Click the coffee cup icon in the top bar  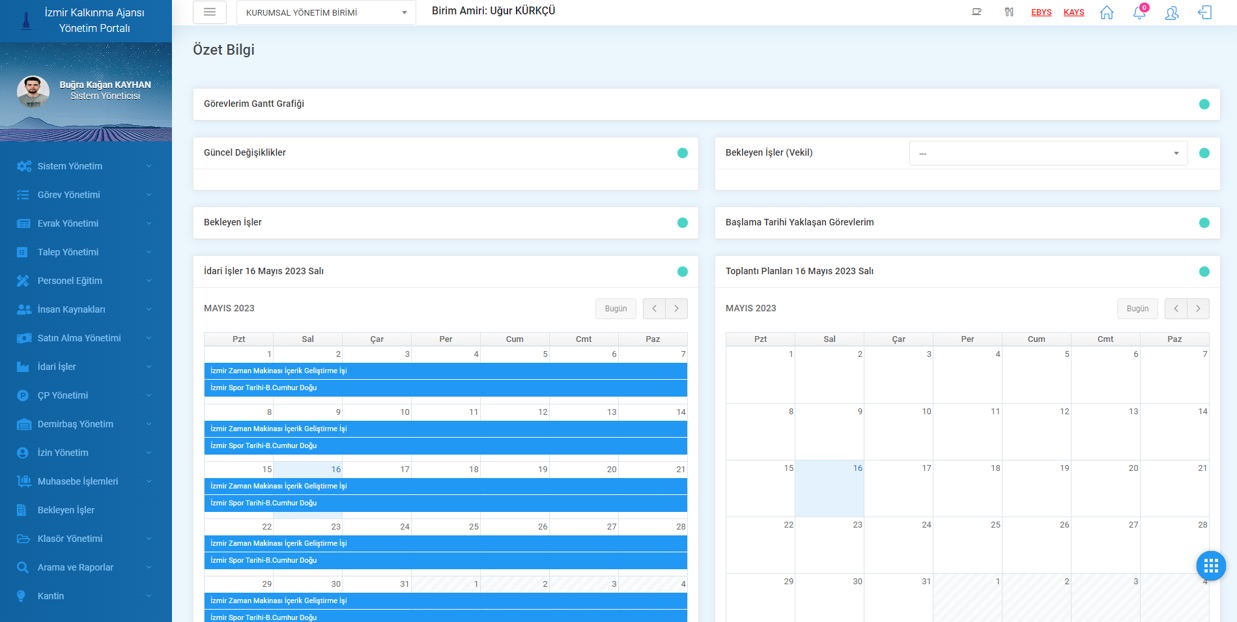(977, 13)
